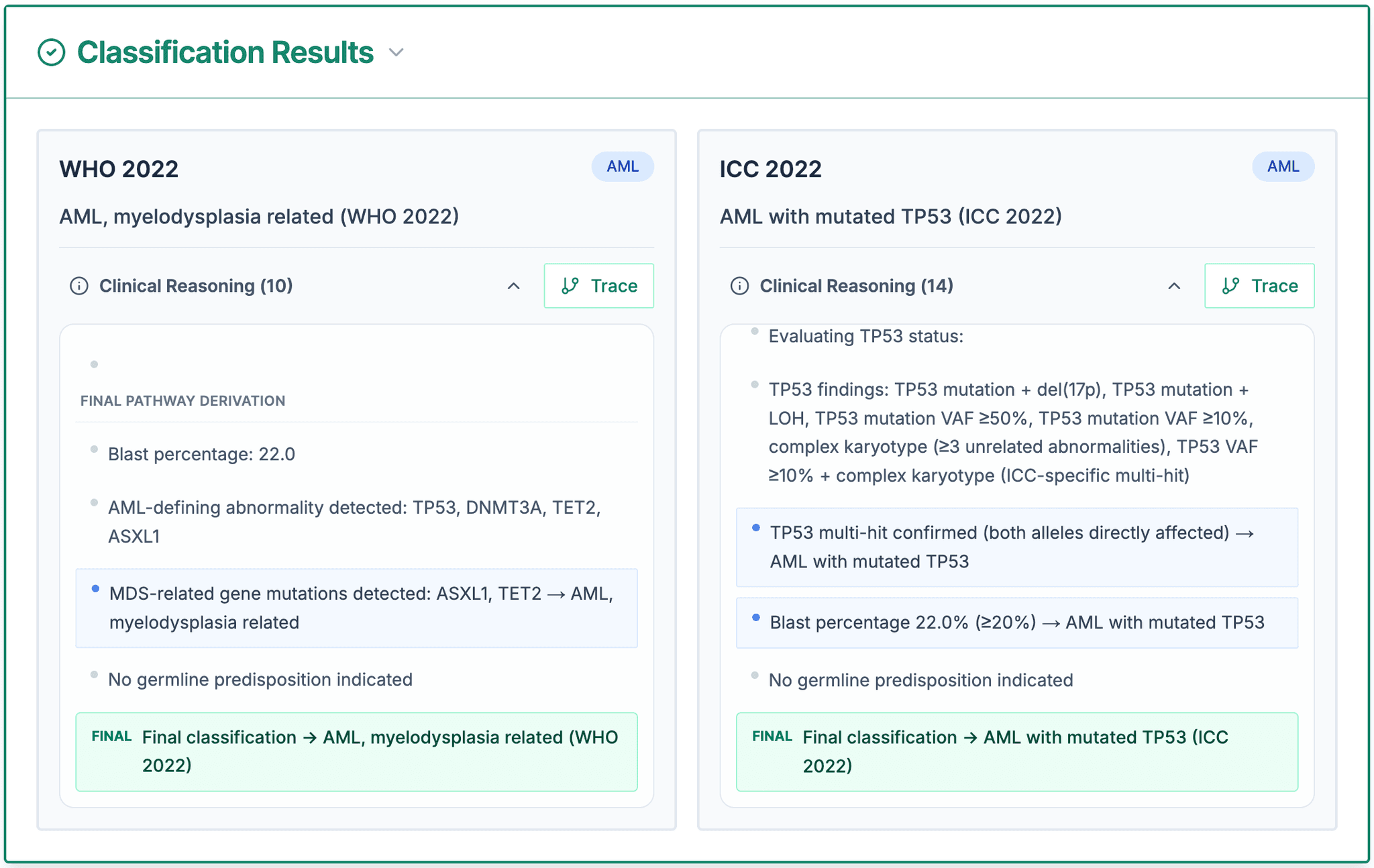Select the AML badge on ICC 2022 card
The height and width of the screenshot is (868, 1374).
tap(1283, 166)
